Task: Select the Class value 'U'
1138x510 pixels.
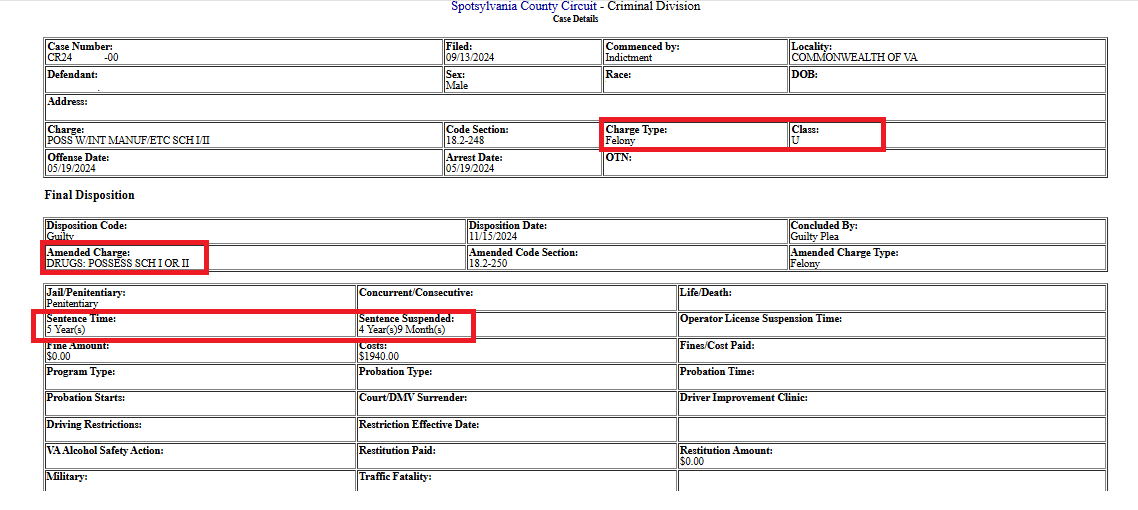Action: coord(795,141)
